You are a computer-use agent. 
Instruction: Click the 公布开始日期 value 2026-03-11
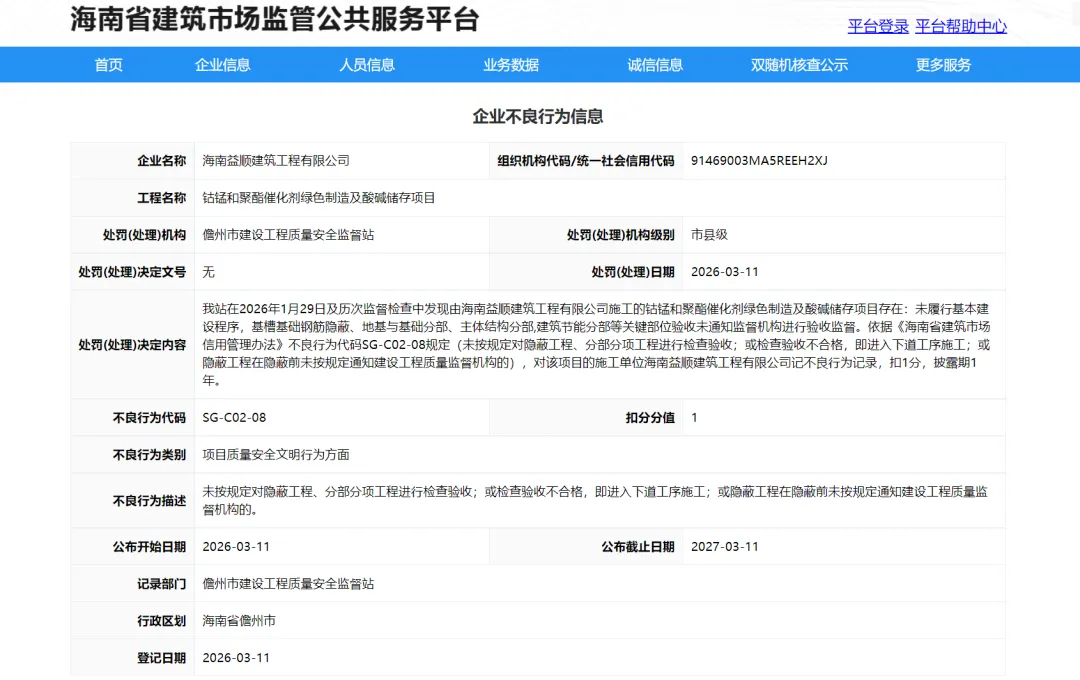coord(236,547)
